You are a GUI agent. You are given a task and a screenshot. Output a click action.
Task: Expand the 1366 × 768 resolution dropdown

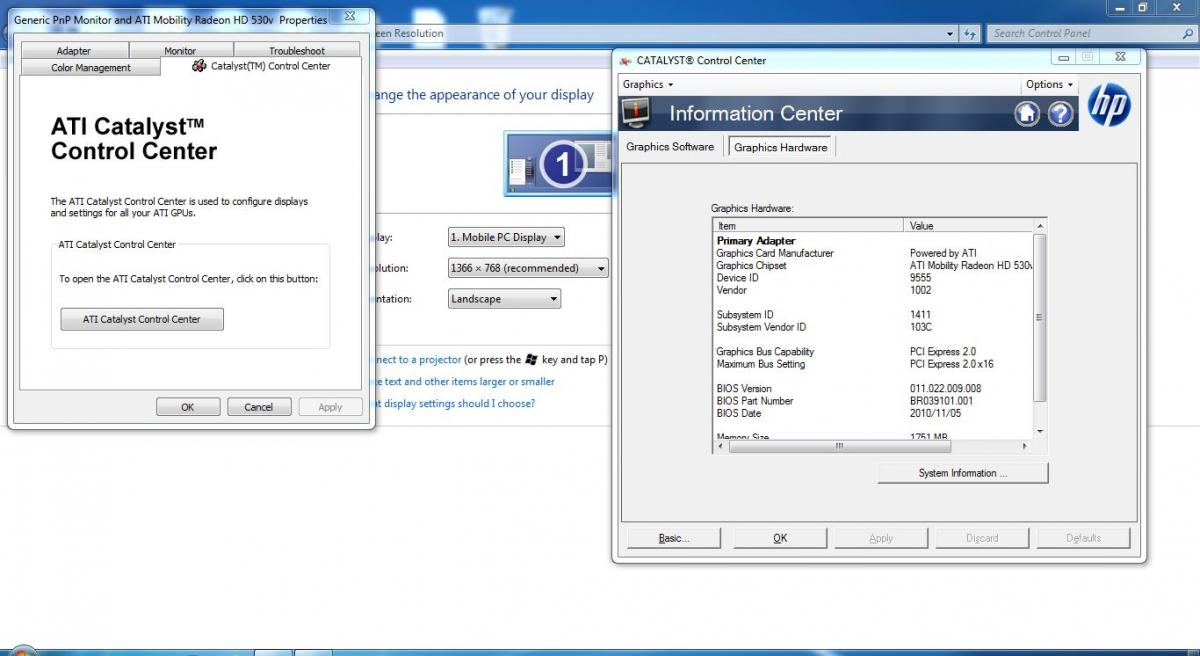coord(528,268)
